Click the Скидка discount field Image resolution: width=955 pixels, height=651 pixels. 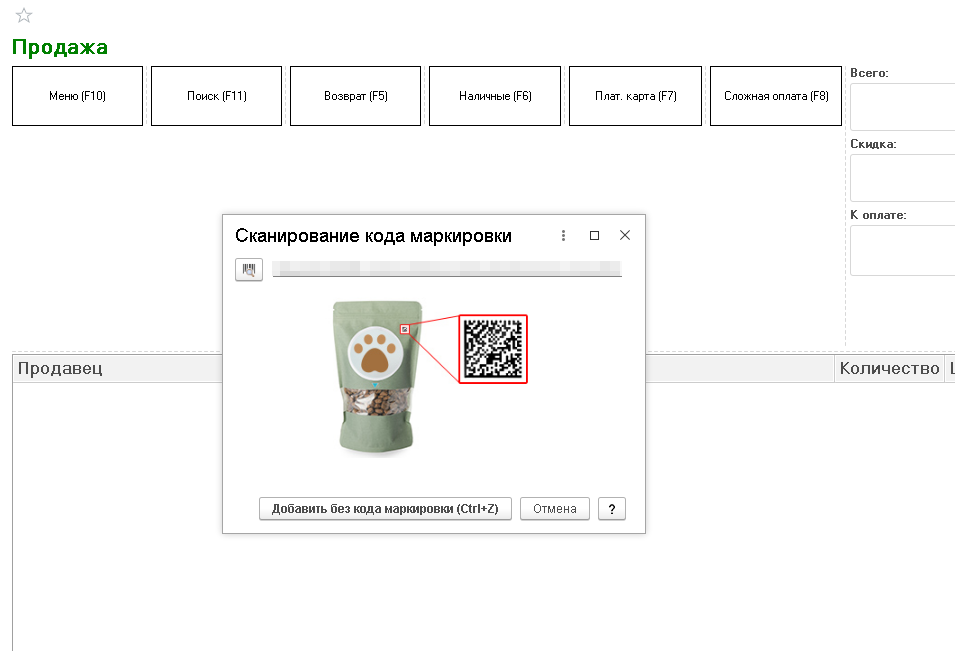(903, 178)
